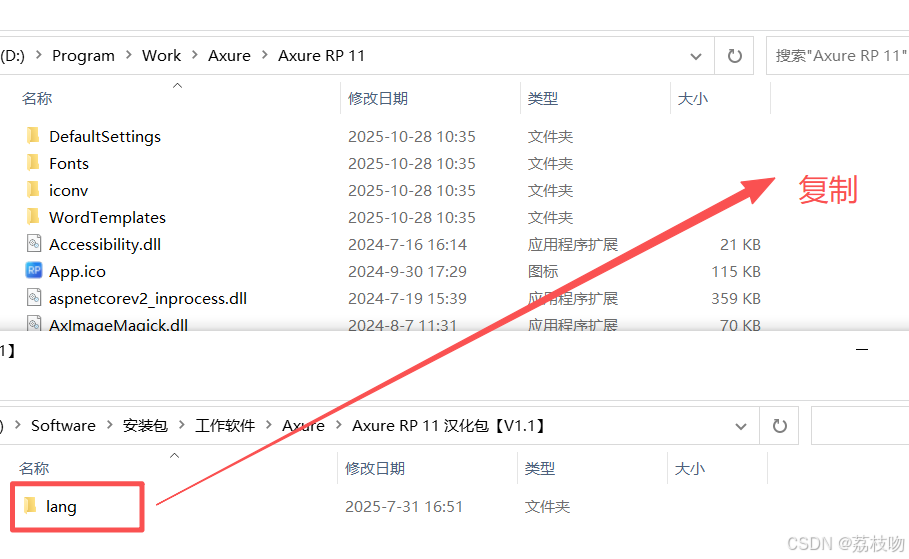Click the 2025-7-31 16:51 date cell
909x559 pixels.
[404, 507]
